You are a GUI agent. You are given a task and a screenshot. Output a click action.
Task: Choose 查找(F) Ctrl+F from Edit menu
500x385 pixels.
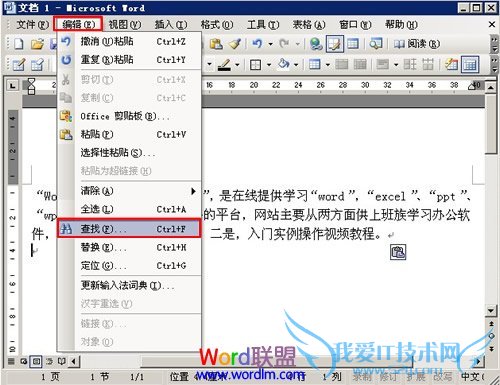tap(129, 228)
